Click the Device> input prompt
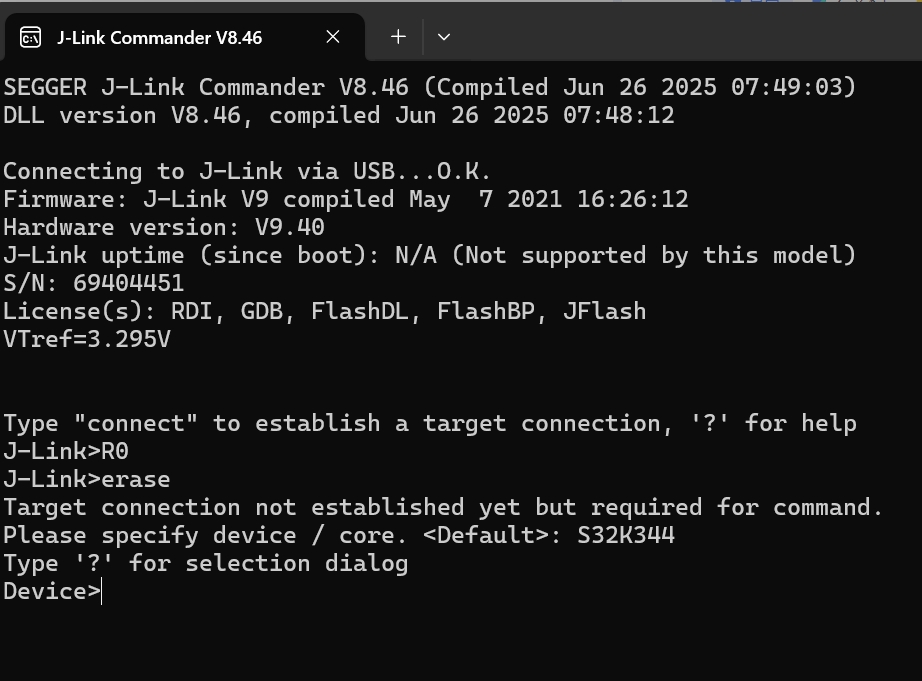 pyautogui.click(x=50, y=591)
